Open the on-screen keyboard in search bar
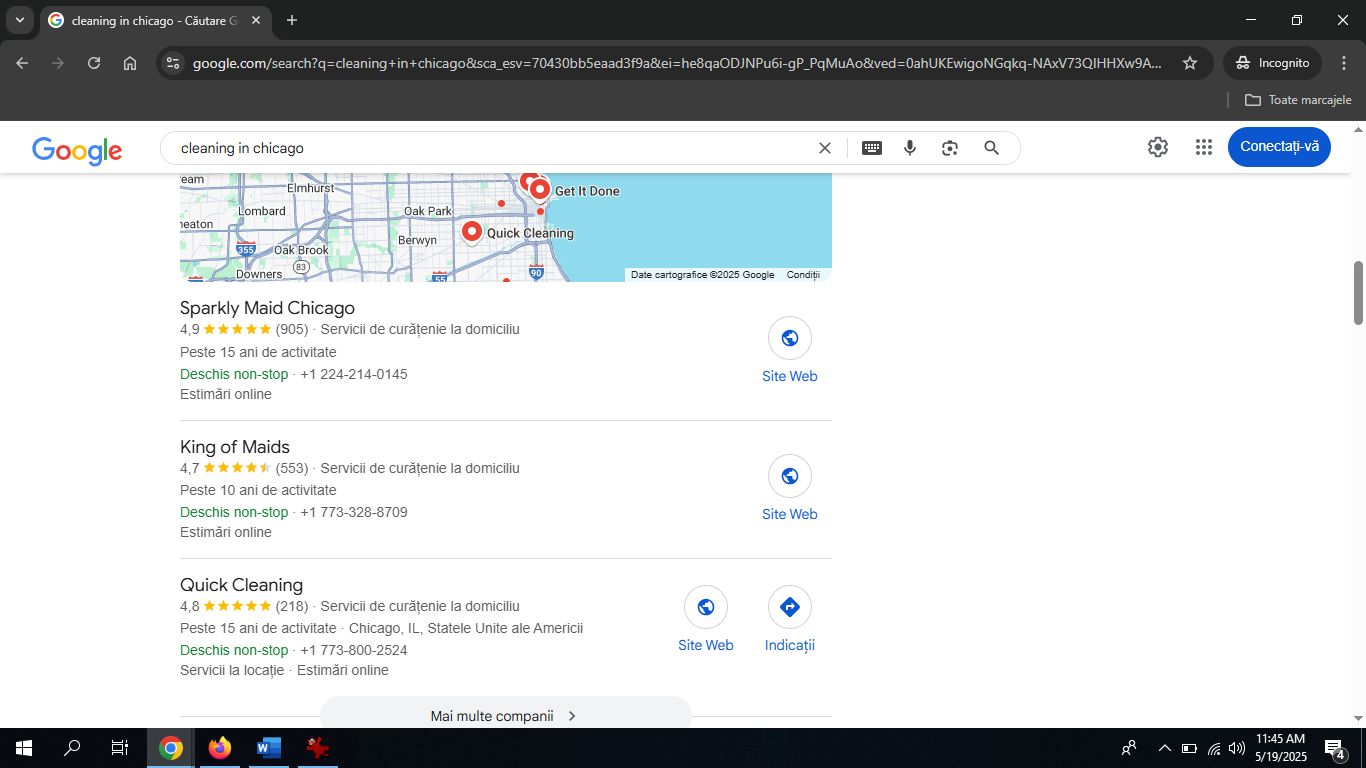The width and height of the screenshot is (1366, 768). click(x=871, y=147)
